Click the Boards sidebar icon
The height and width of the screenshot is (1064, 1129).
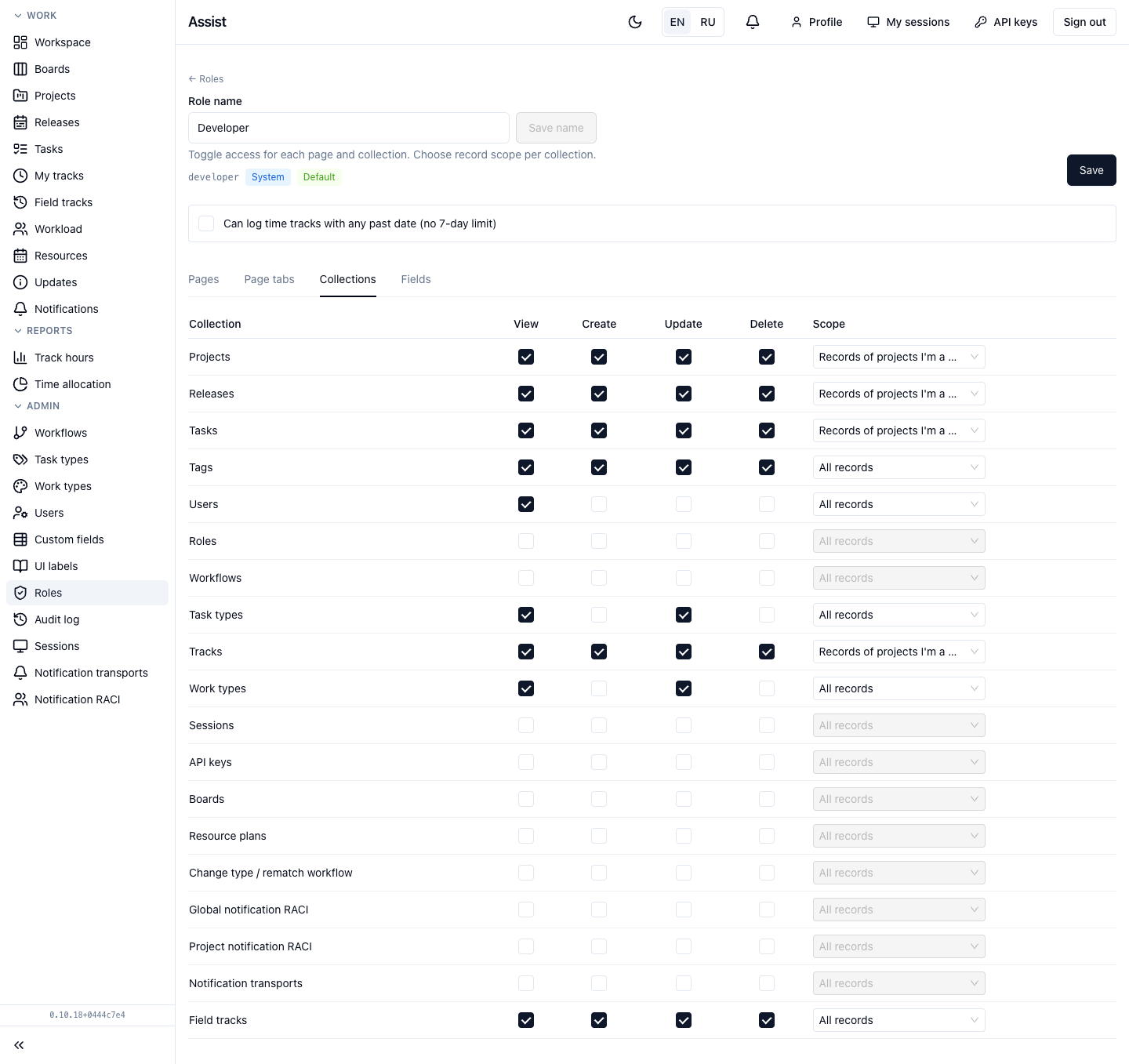pyautogui.click(x=20, y=69)
